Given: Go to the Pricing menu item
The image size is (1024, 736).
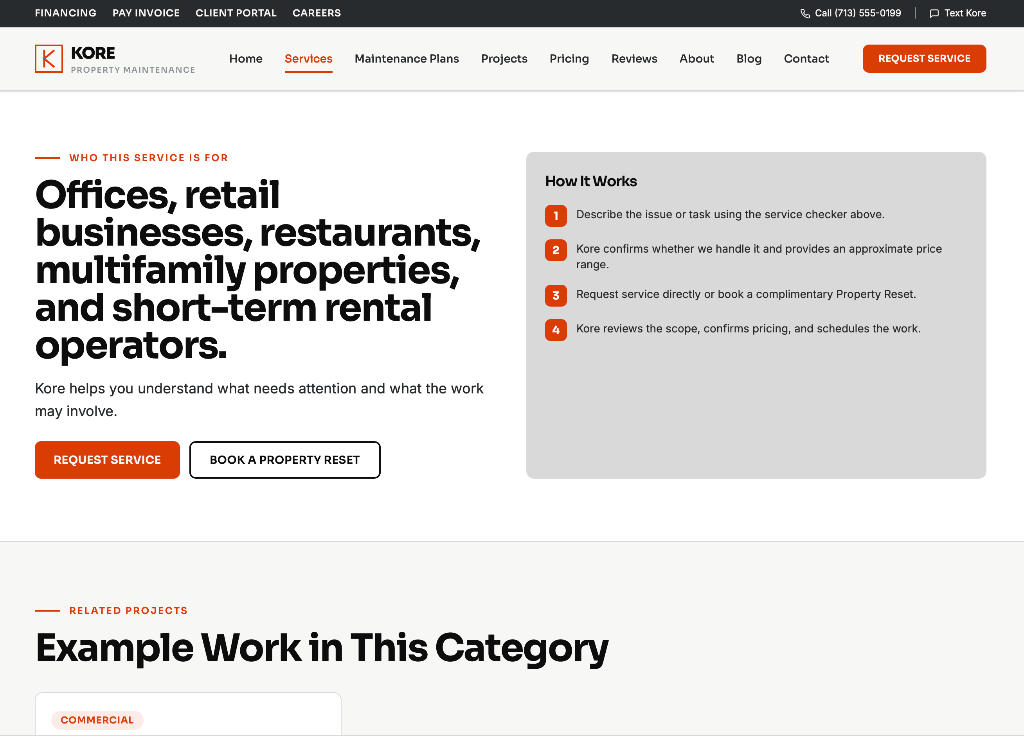Looking at the screenshot, I should click(569, 59).
